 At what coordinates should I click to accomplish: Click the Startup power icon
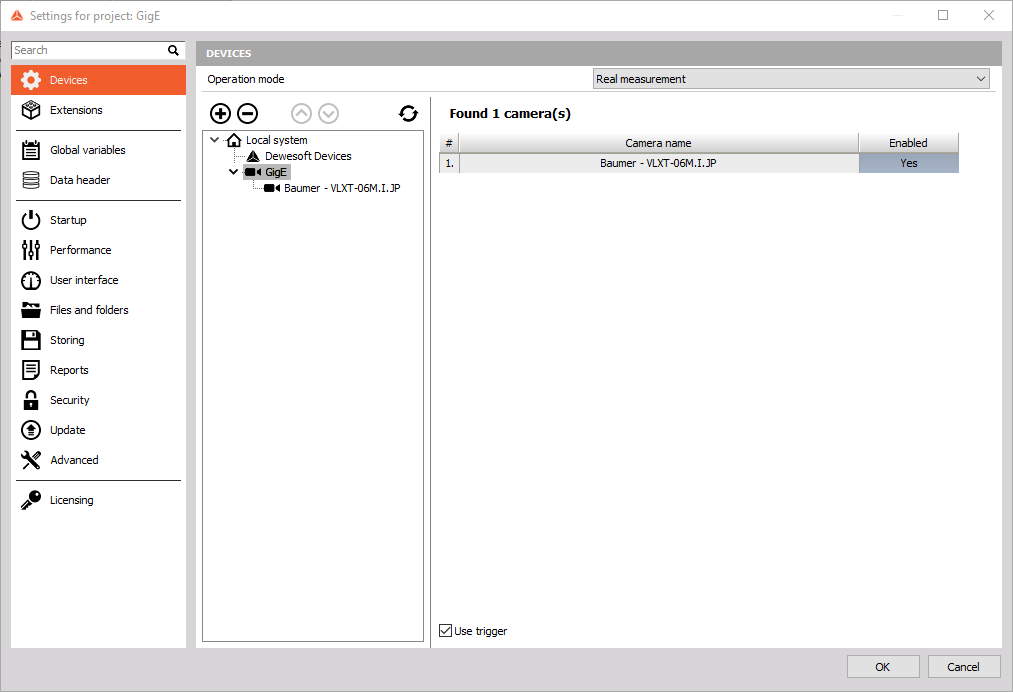31,220
